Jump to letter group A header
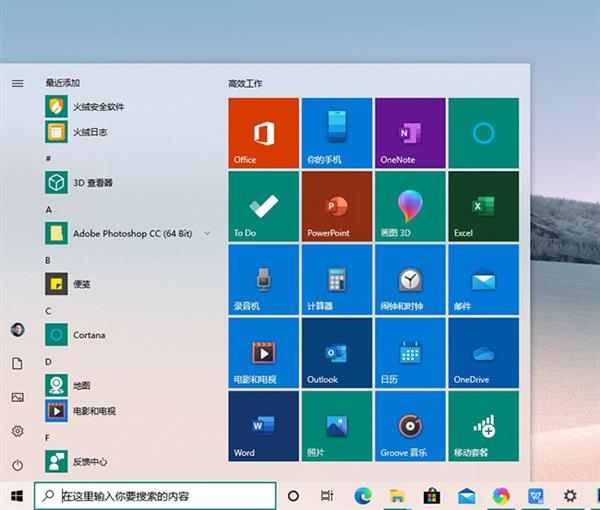Screen dimensions: 600x510 click(x=48, y=210)
